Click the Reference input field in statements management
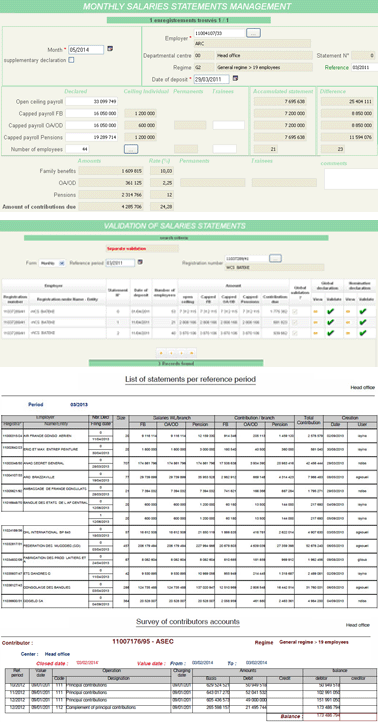The image size is (378, 726). point(365,67)
